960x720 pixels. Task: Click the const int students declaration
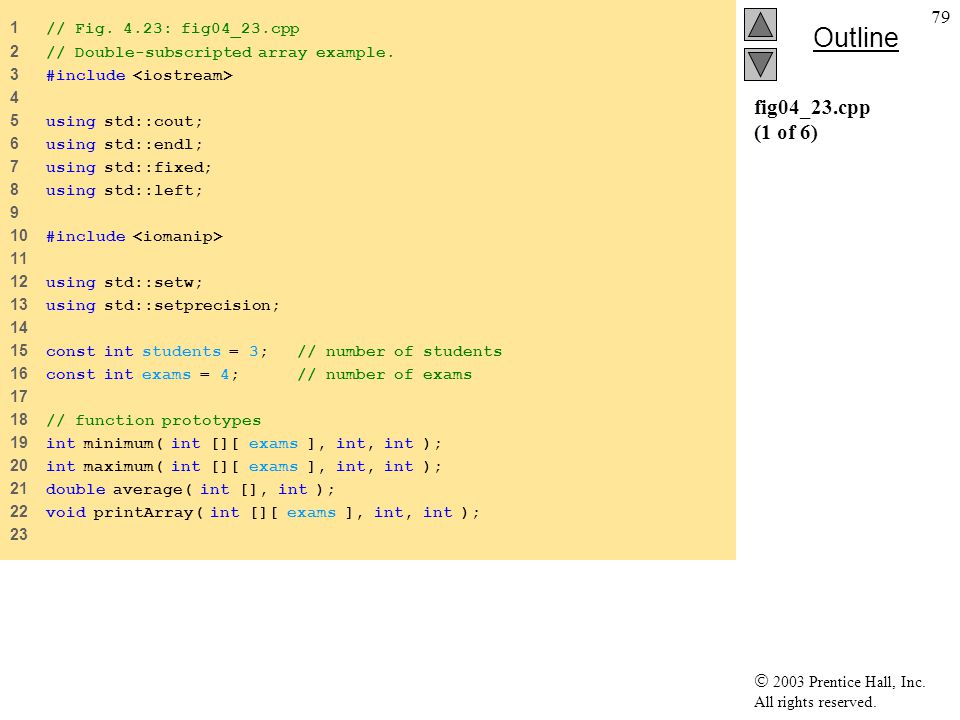157,351
